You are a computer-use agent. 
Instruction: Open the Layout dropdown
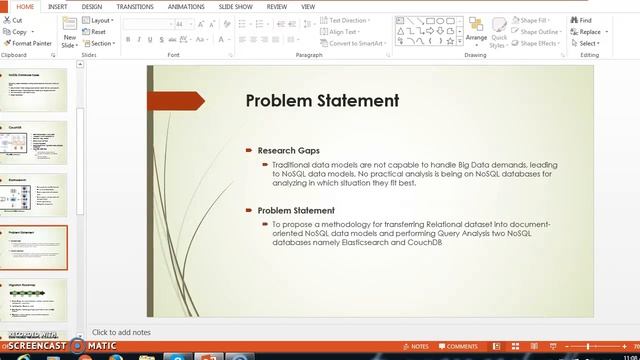[x=98, y=20]
